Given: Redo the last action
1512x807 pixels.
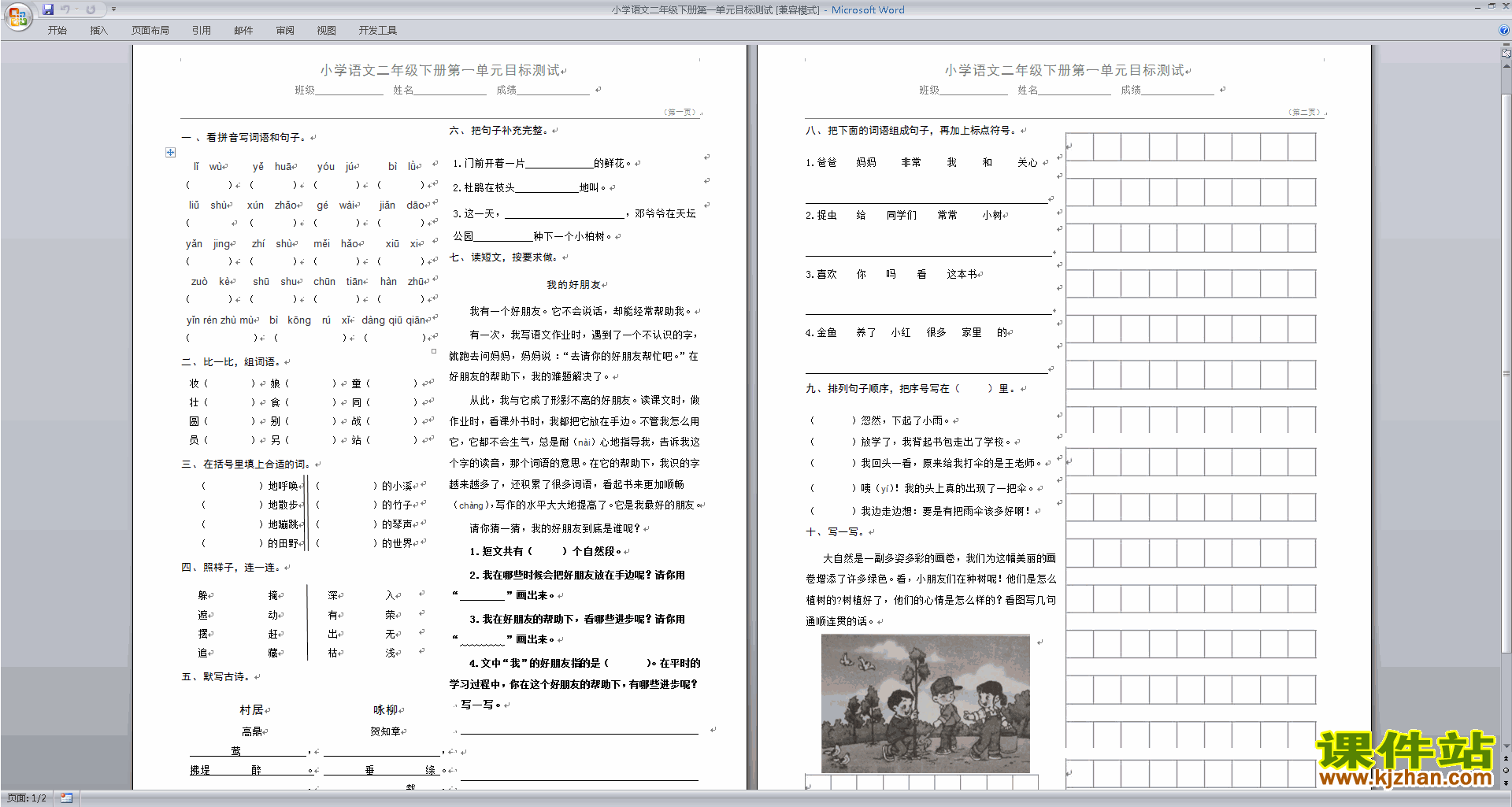Looking at the screenshot, I should 91,9.
